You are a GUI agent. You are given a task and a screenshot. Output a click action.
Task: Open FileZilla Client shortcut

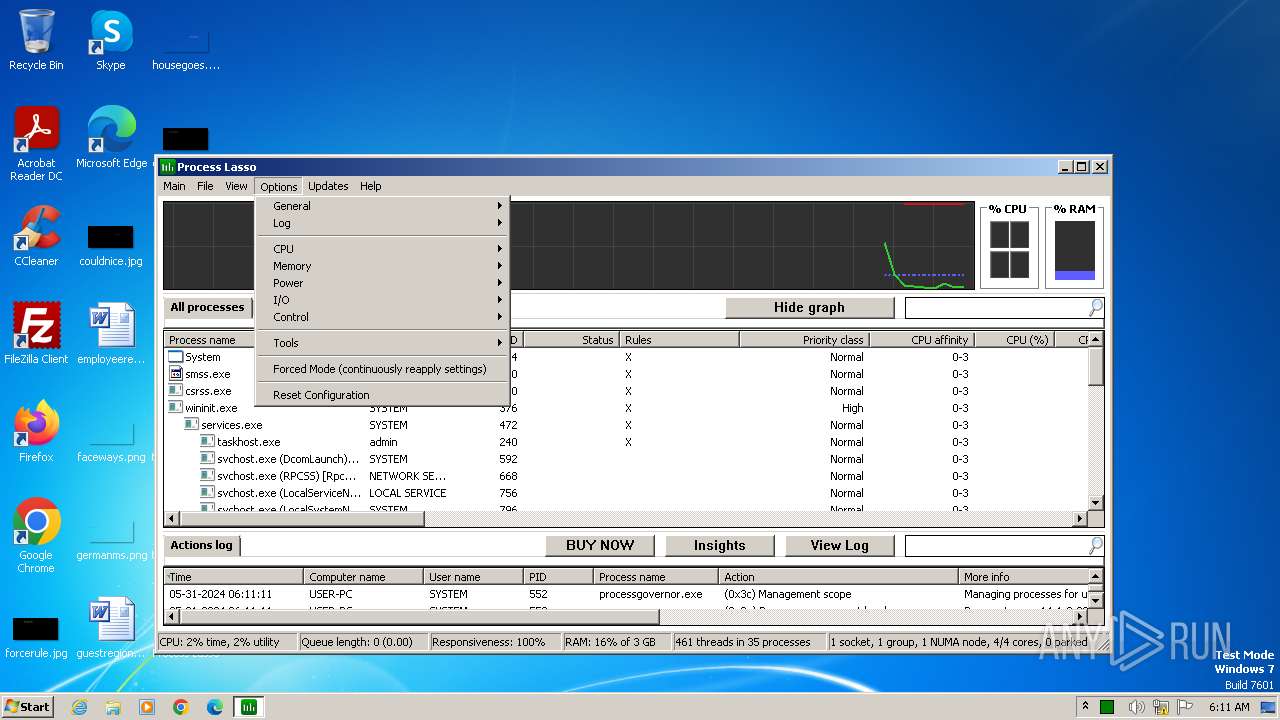coord(36,334)
